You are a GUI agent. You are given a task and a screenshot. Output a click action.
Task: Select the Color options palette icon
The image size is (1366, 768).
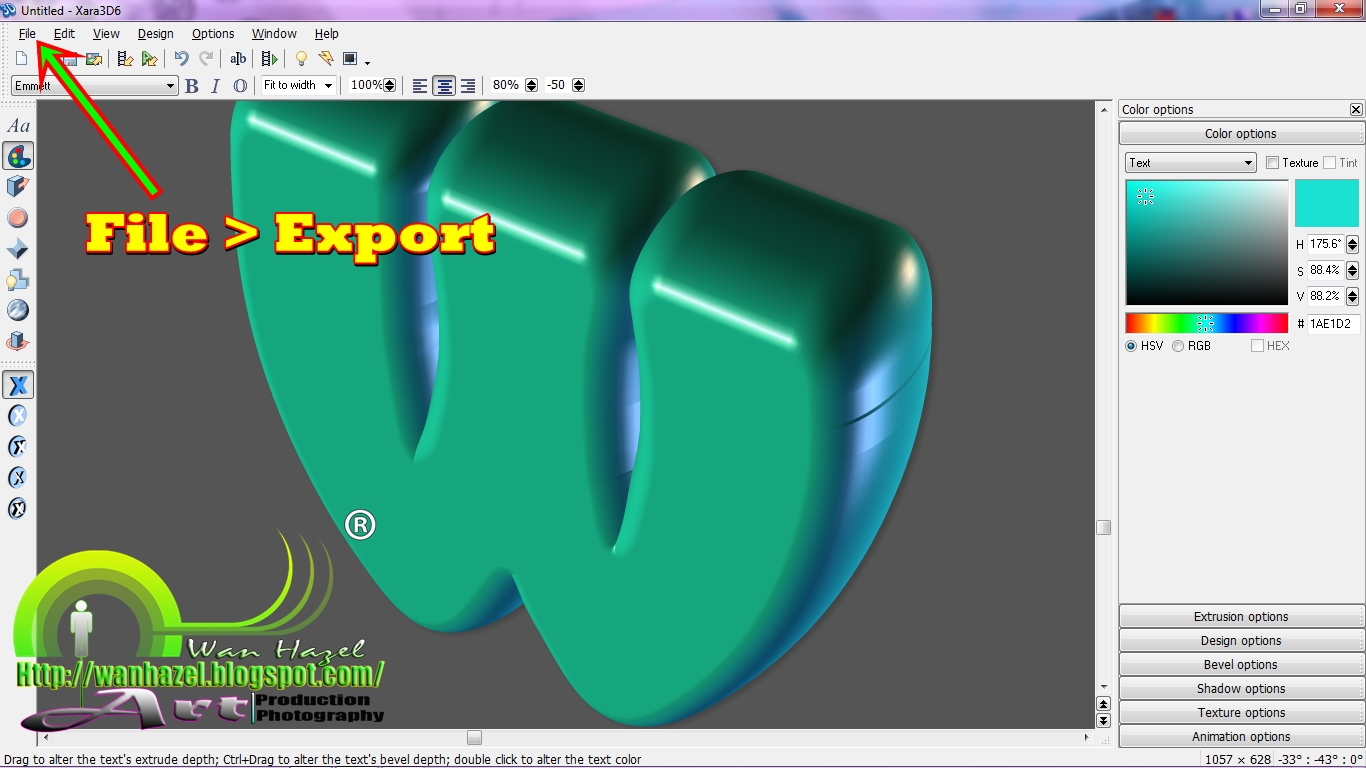click(18, 156)
